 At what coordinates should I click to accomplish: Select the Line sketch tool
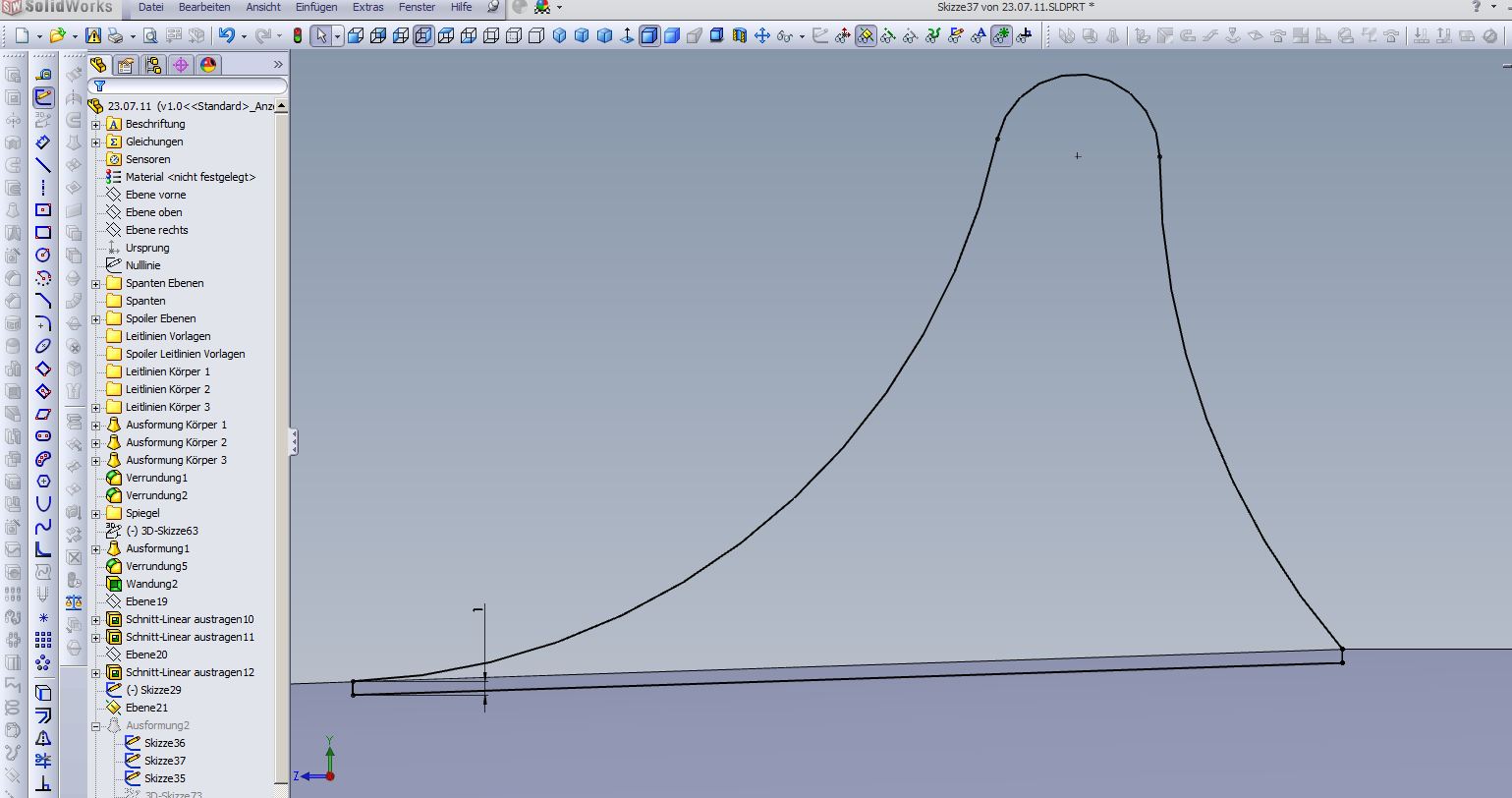(43, 165)
